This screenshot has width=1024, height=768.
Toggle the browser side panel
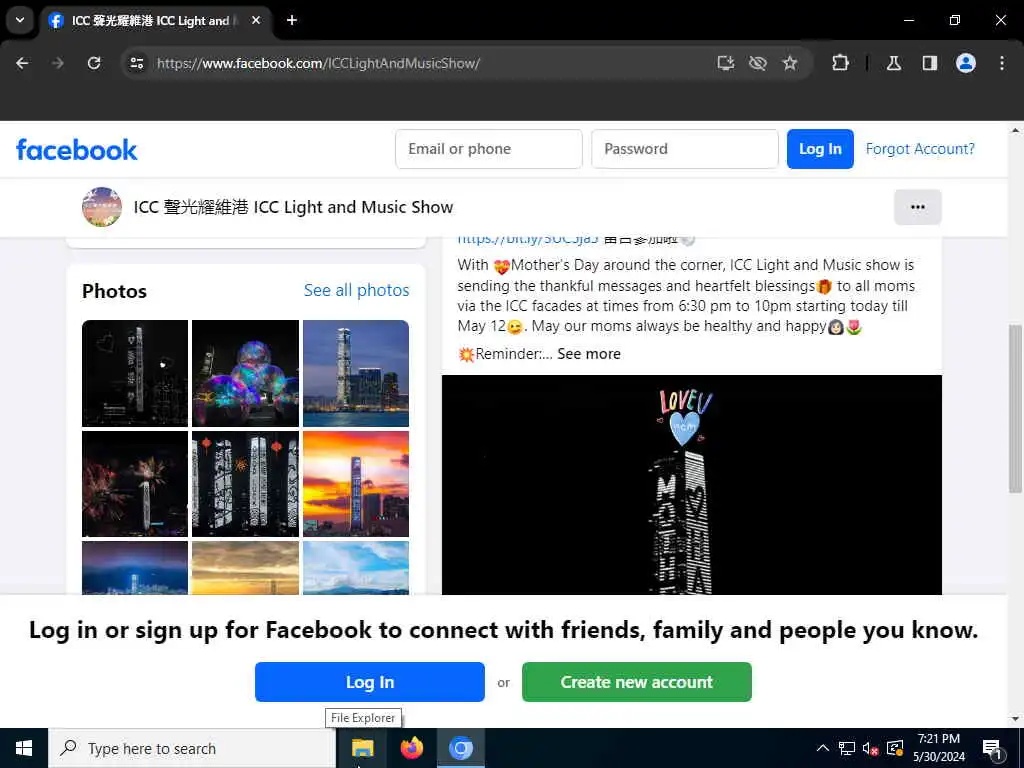pyautogui.click(x=930, y=63)
